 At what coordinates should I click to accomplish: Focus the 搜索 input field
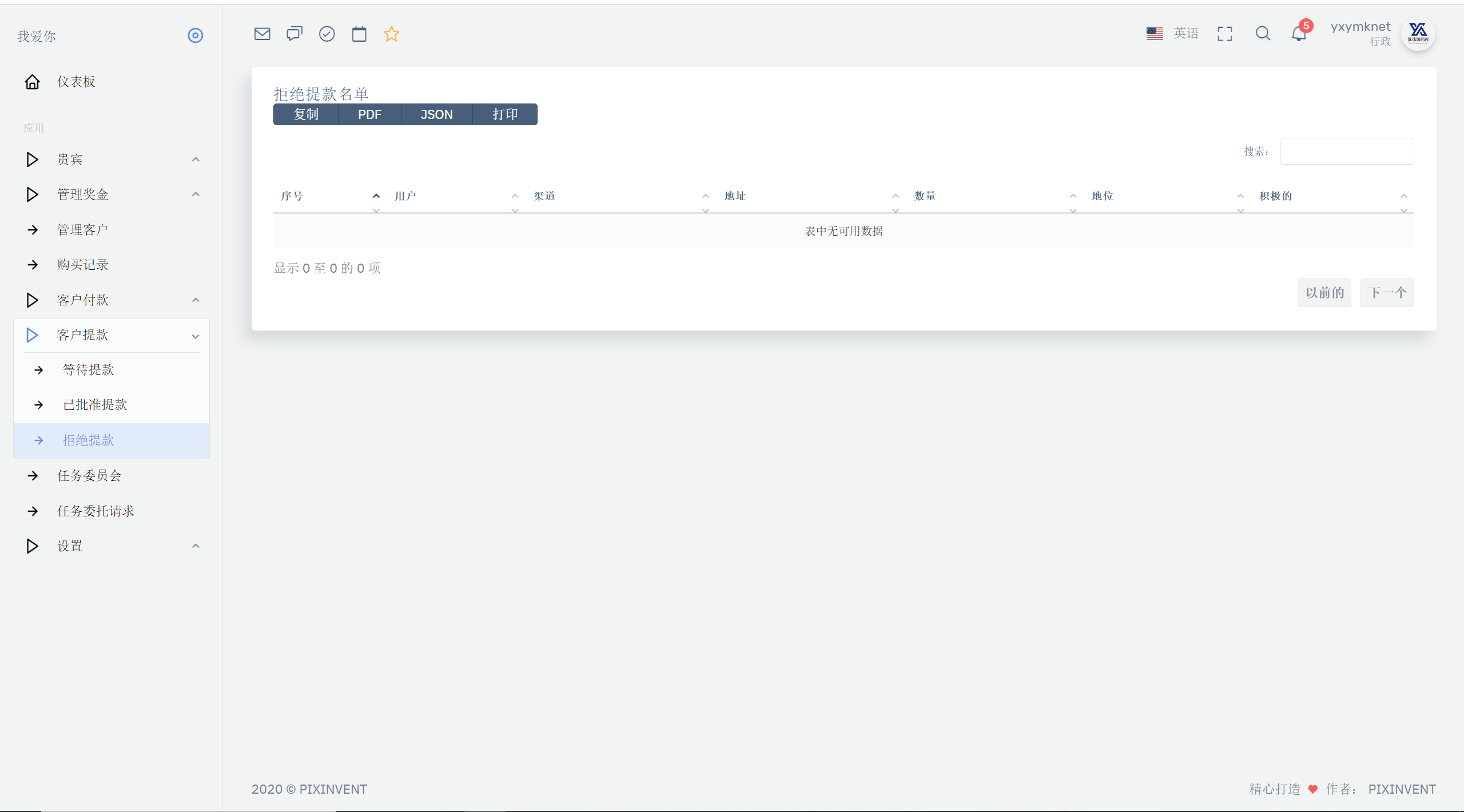(x=1347, y=151)
